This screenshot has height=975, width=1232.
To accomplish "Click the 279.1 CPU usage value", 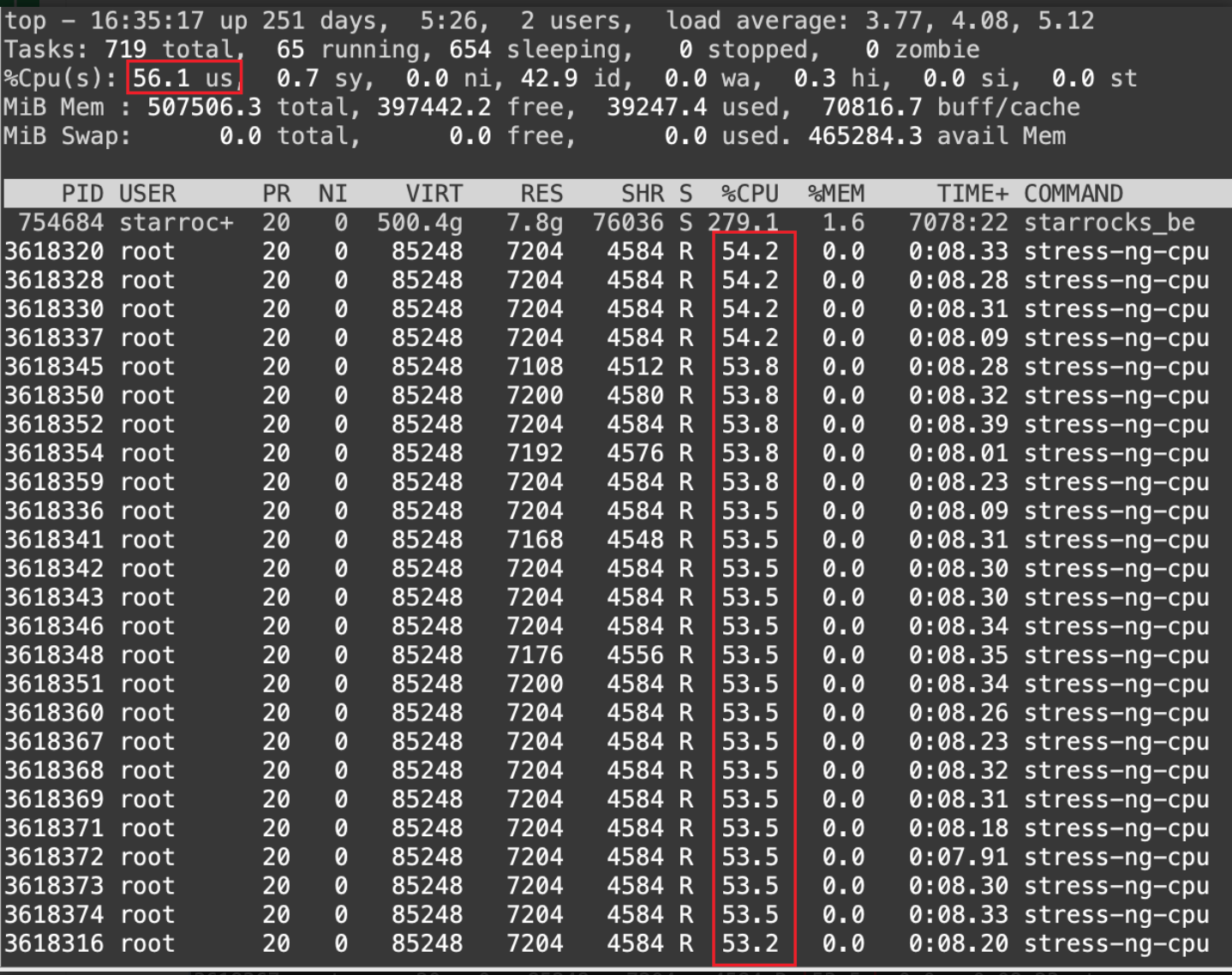I will pyautogui.click(x=743, y=223).
